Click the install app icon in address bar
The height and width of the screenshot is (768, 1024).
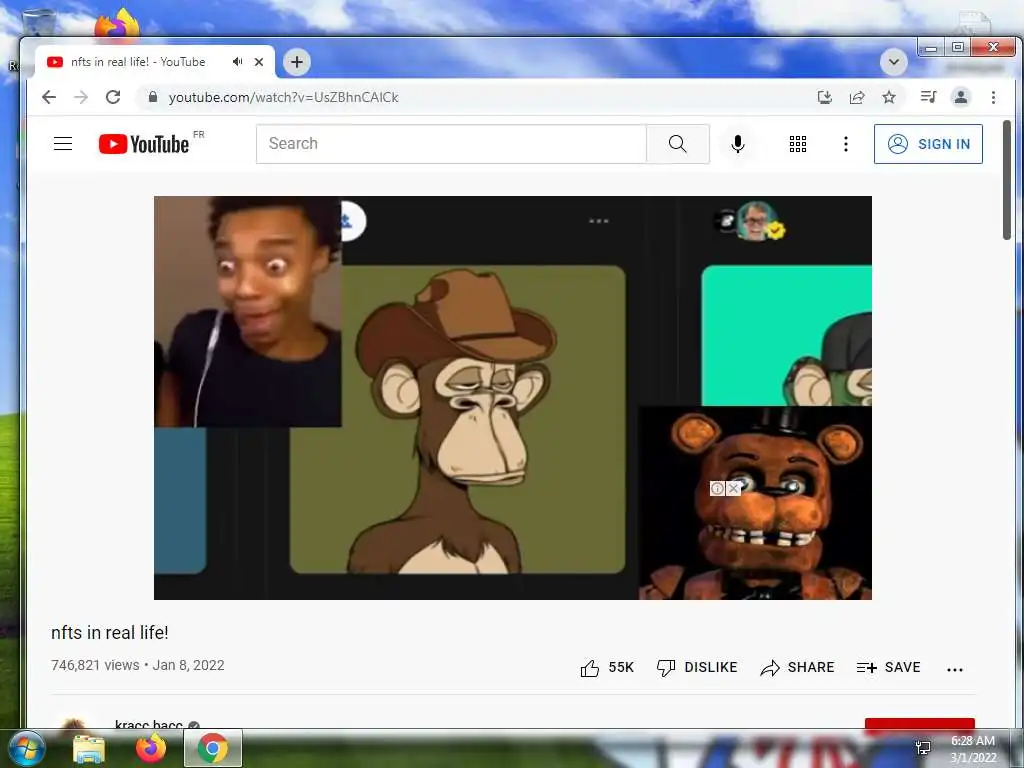pyautogui.click(x=825, y=97)
